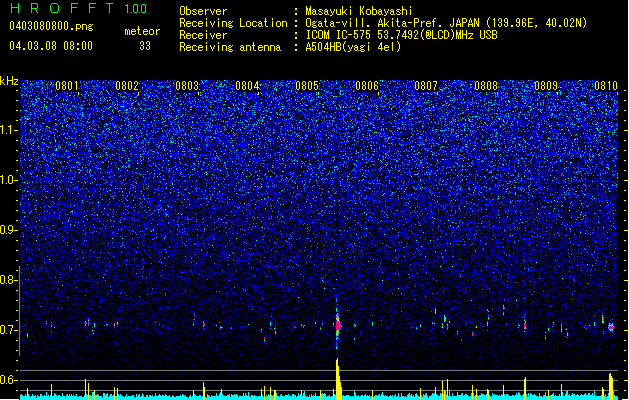Click the observer name Masayuki Kobayashi
This screenshot has width=629, height=400.
click(x=359, y=11)
